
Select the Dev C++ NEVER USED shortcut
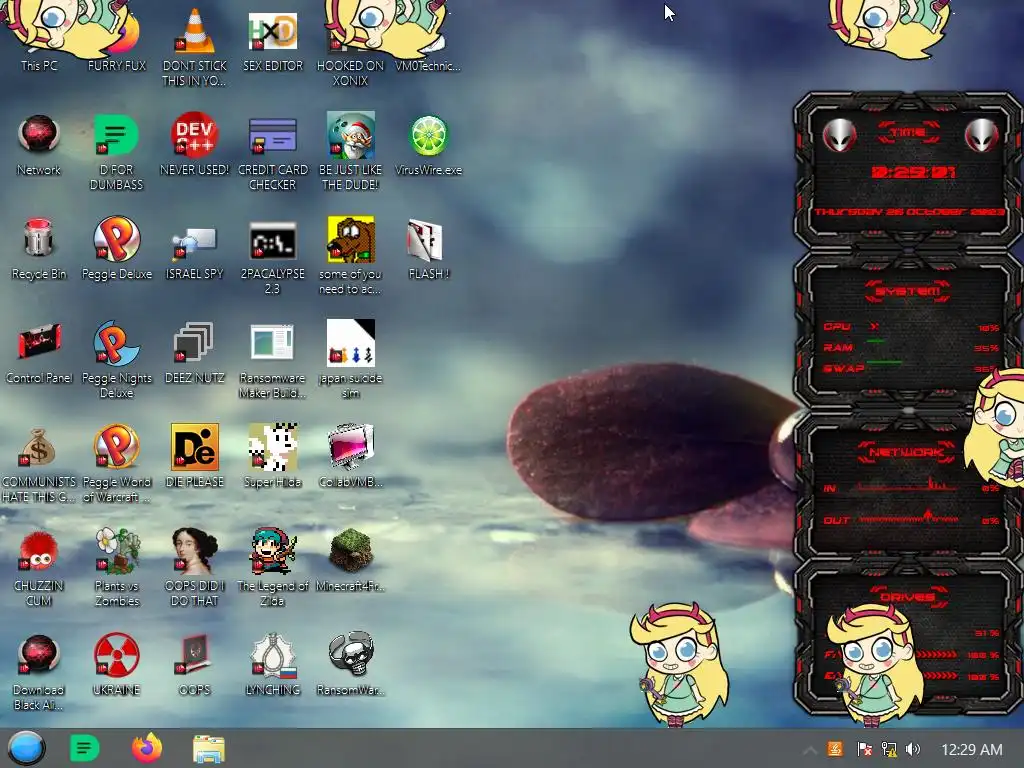pyautogui.click(x=194, y=145)
